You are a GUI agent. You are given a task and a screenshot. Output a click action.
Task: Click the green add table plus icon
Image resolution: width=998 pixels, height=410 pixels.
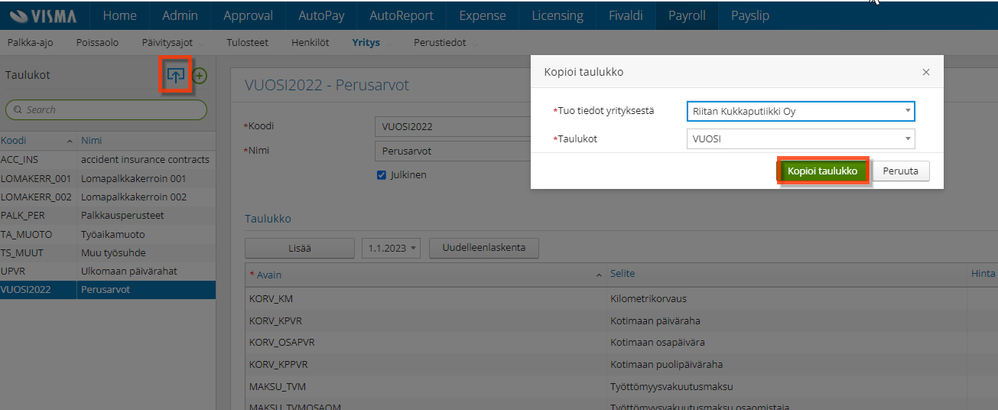point(200,76)
